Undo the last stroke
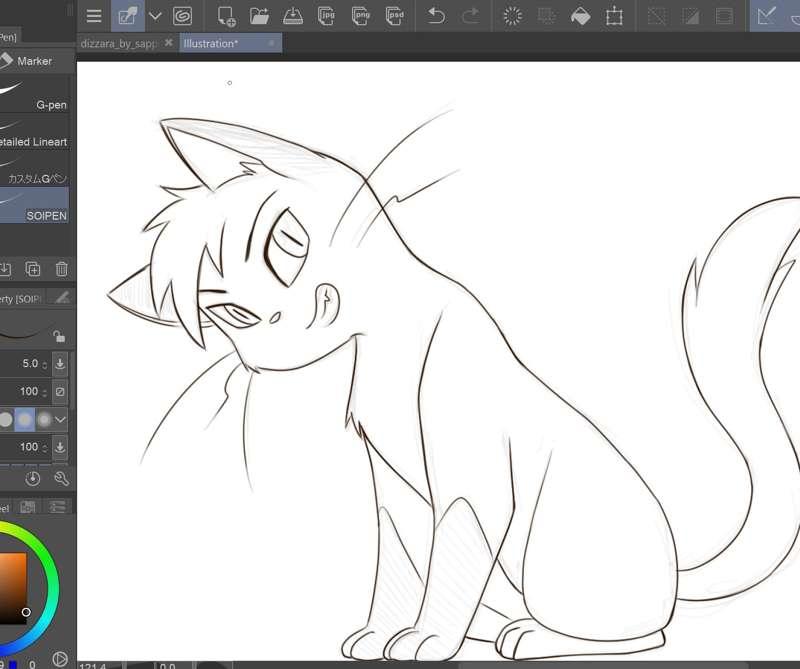Viewport: 800px width, 669px height. pyautogui.click(x=436, y=16)
